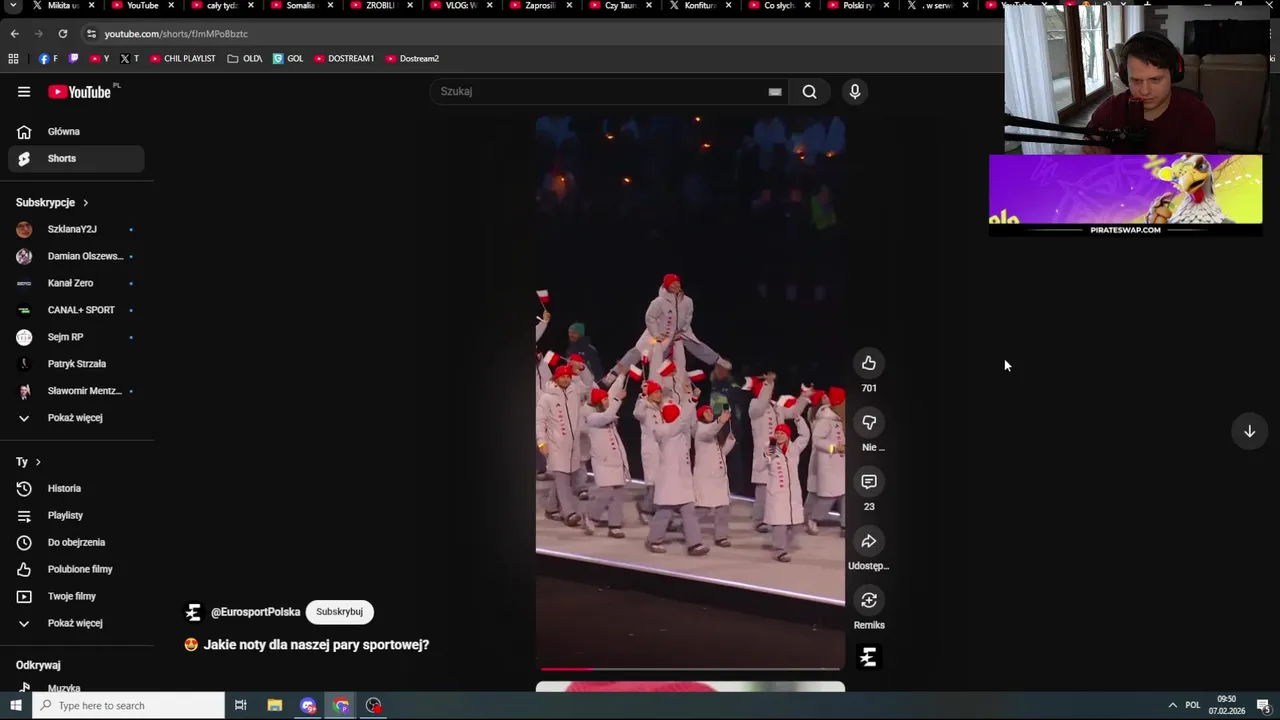Screen dimensions: 1280x720
Task: Click the youtube.com address bar
Action: tap(540, 33)
